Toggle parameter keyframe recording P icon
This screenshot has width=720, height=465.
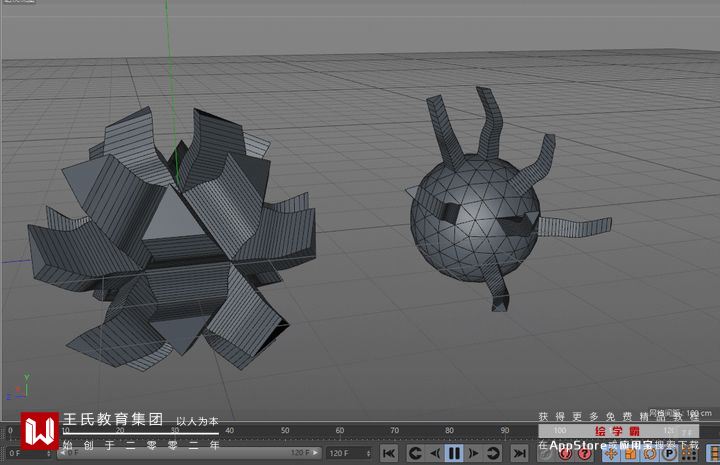coord(669,454)
